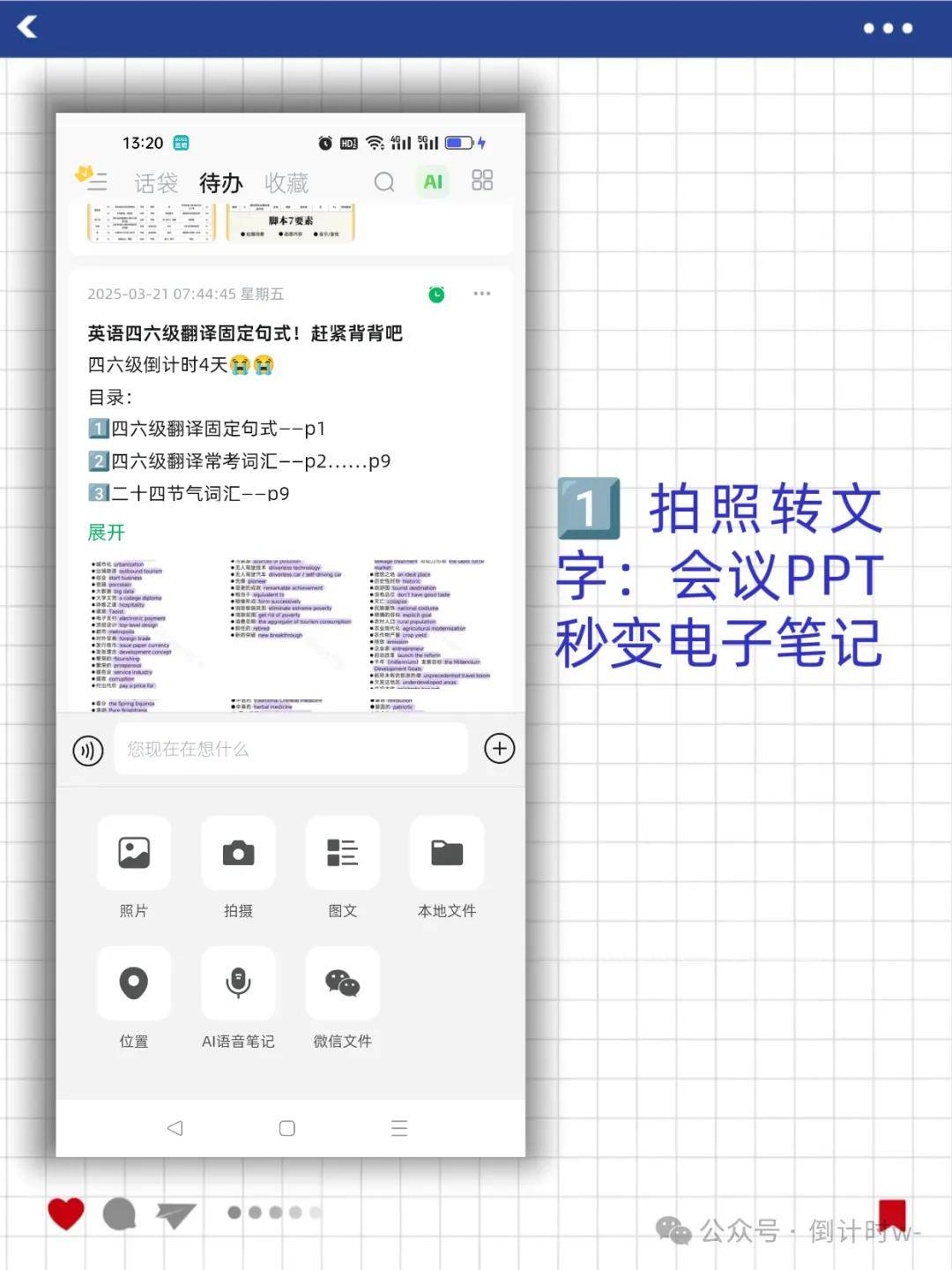
Task: Tap the back arrow in blue header
Action: click(28, 27)
